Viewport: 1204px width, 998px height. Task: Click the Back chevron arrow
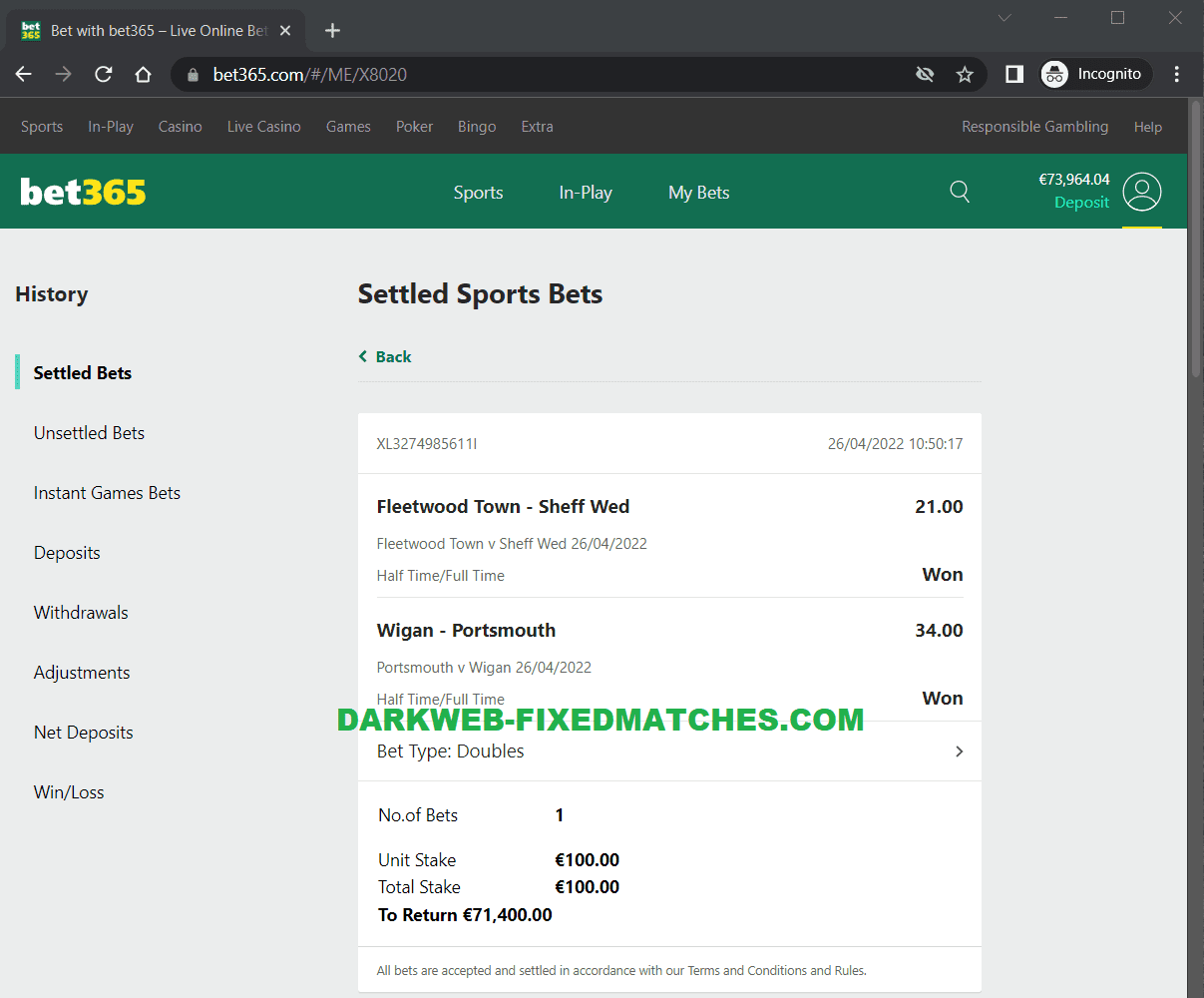pos(363,357)
